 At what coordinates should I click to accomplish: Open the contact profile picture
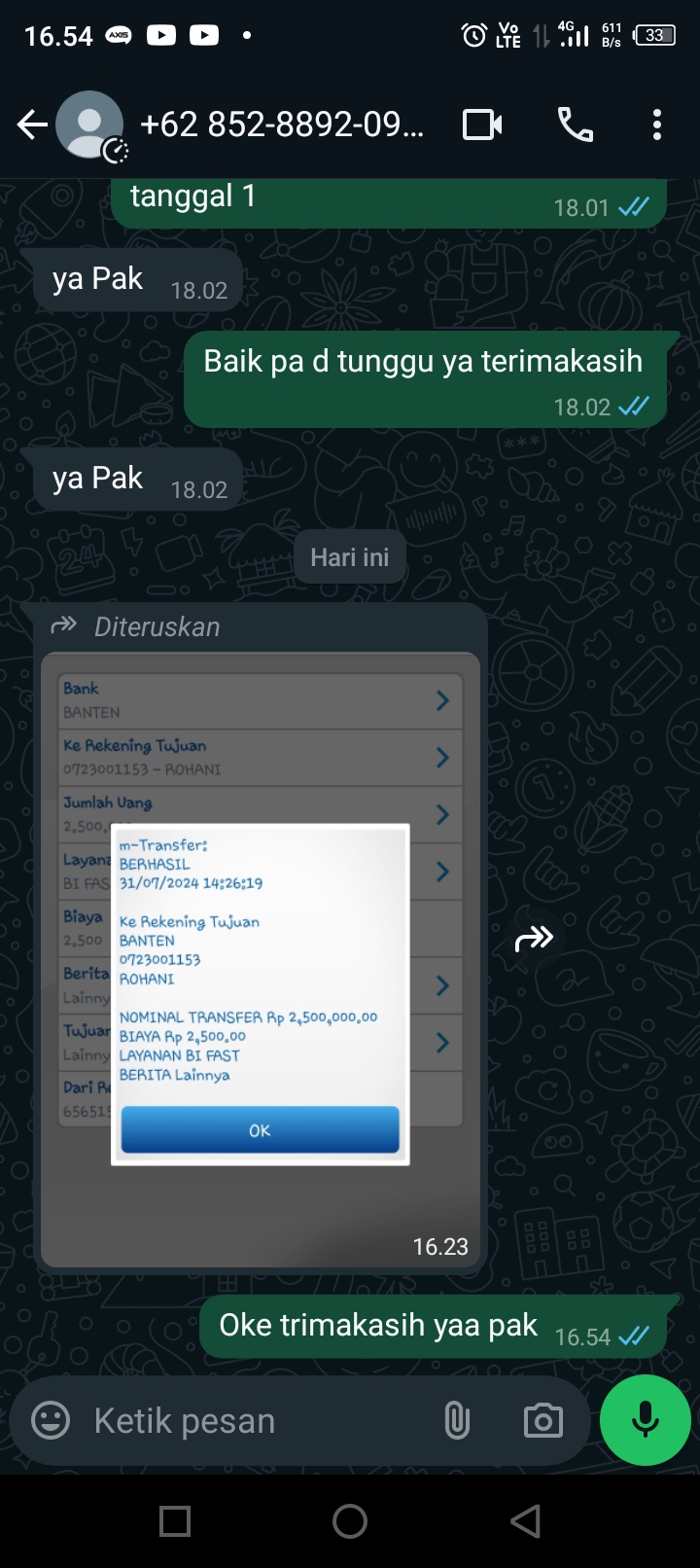point(89,125)
